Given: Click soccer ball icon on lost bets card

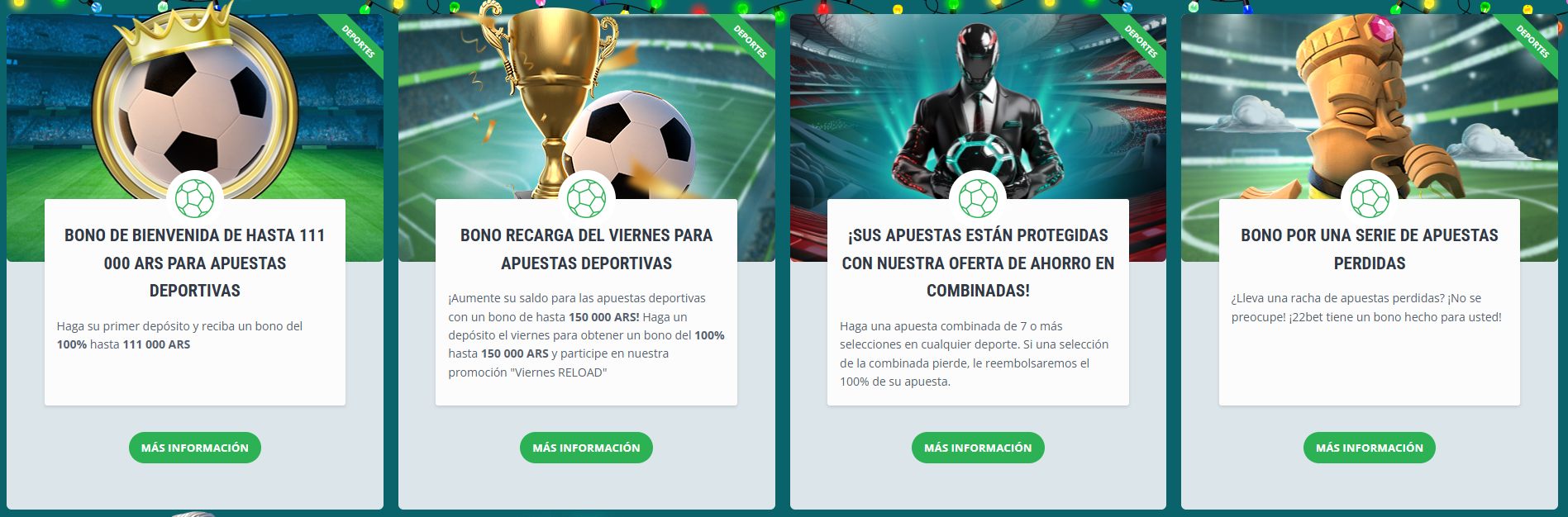Looking at the screenshot, I should (x=1370, y=199).
